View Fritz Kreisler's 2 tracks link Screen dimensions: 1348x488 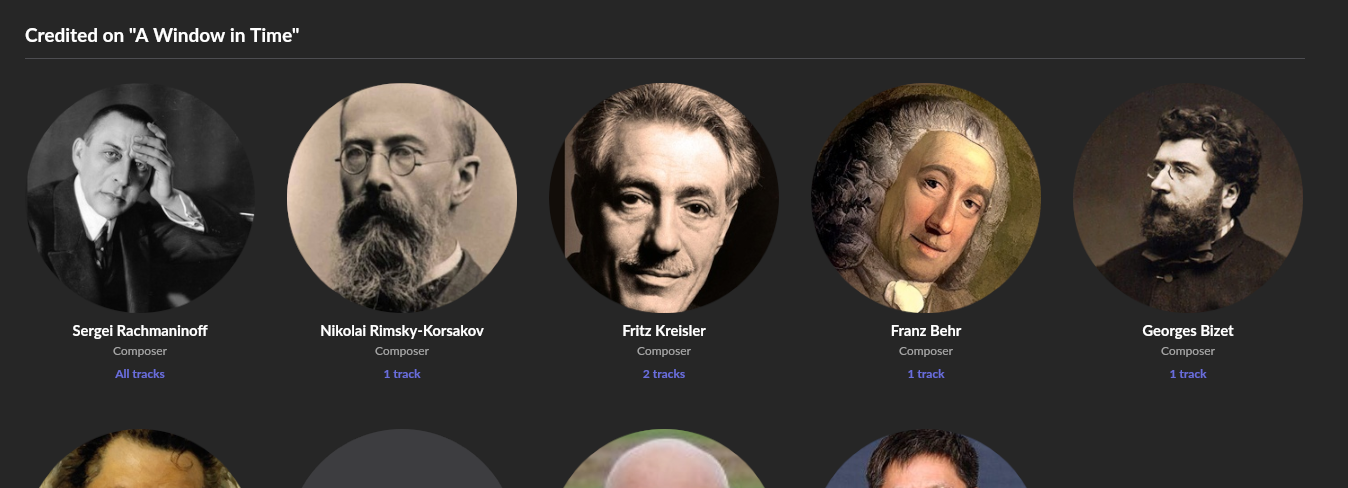(664, 374)
